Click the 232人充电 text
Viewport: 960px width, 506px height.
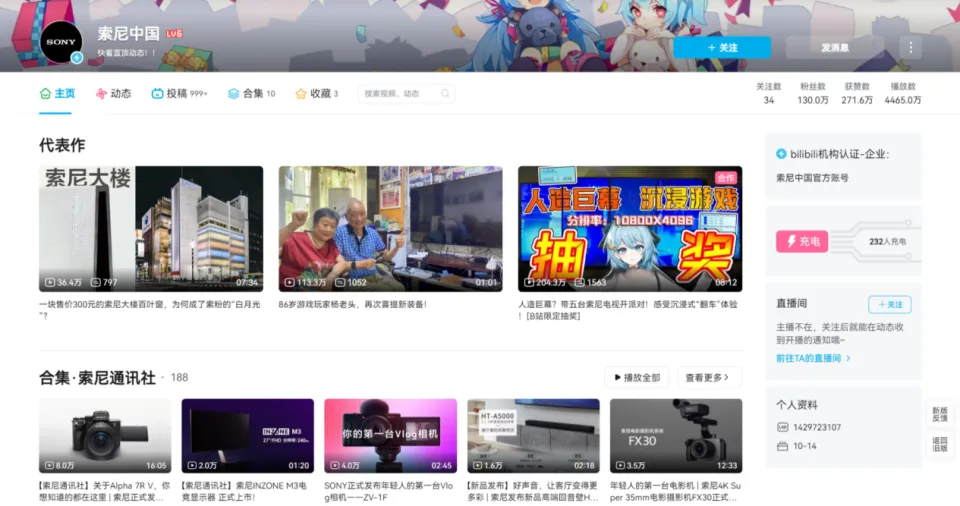[x=887, y=241]
